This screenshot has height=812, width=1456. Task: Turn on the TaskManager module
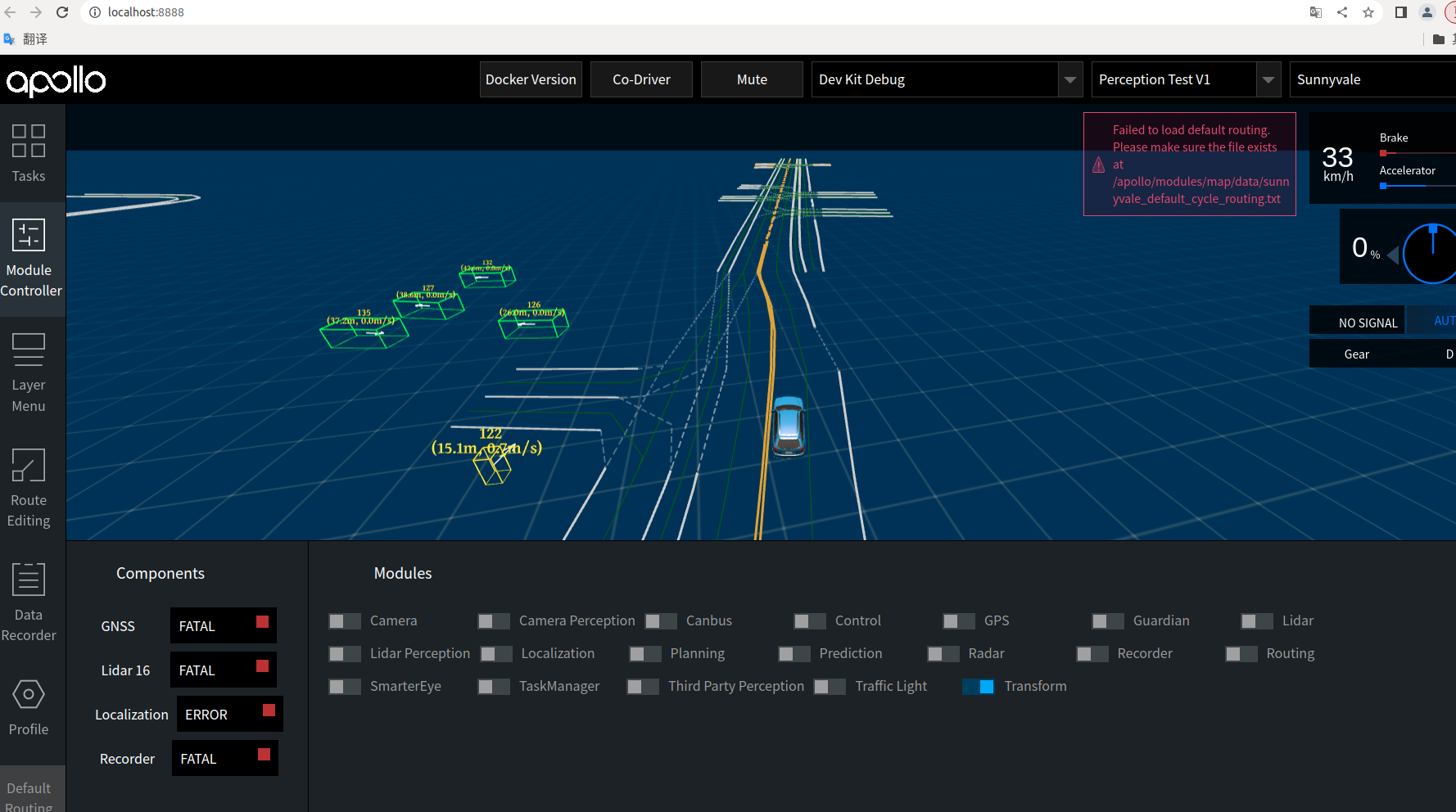(x=494, y=687)
